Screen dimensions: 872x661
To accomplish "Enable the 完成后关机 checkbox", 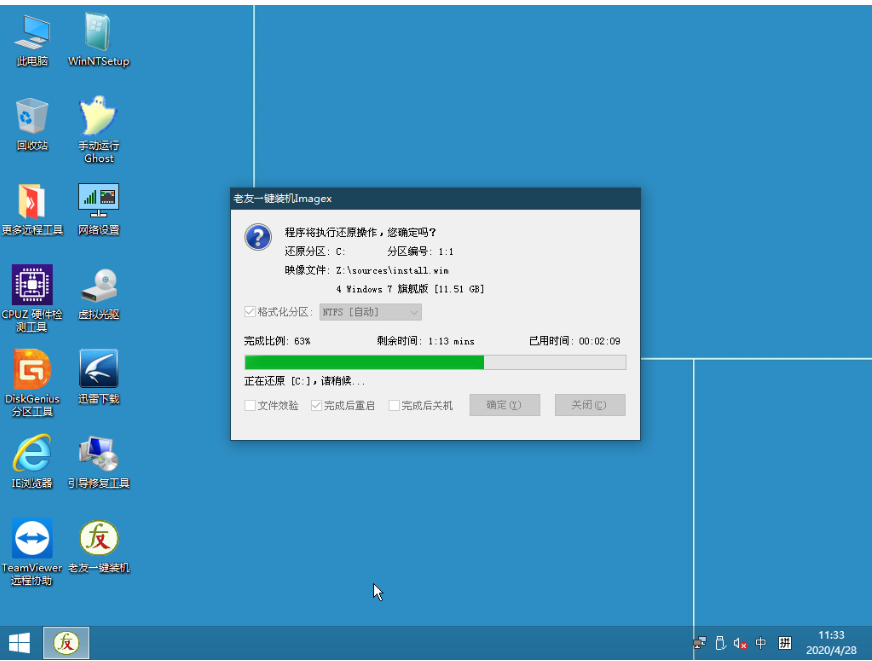I will (394, 405).
